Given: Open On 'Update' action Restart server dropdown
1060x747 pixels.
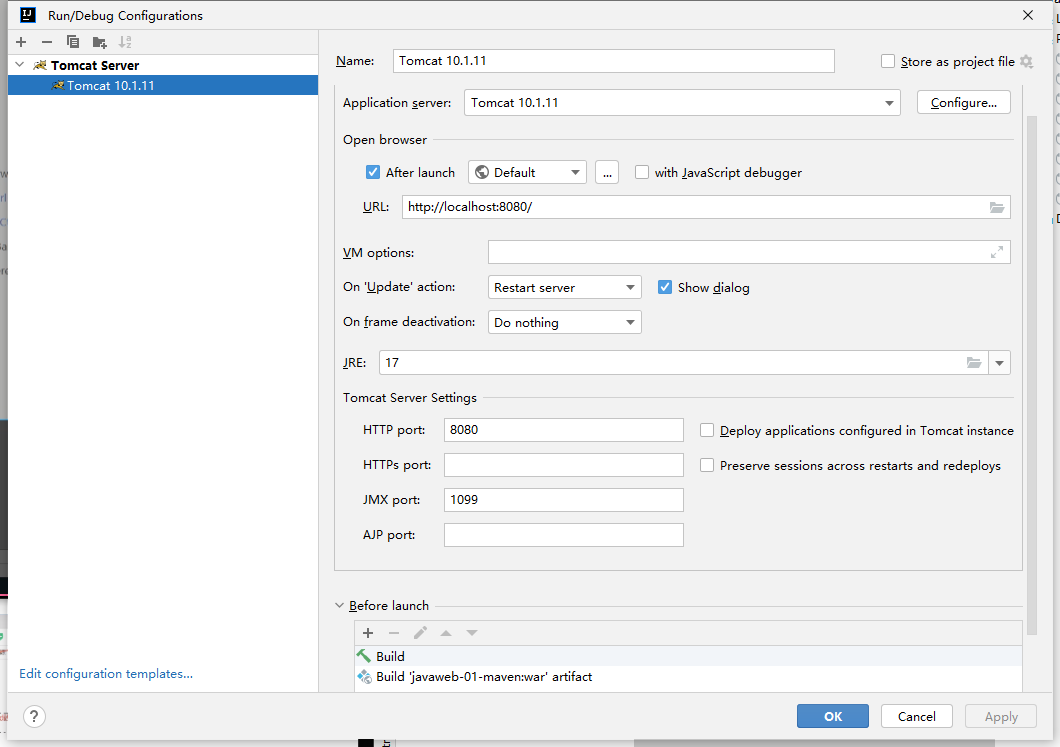Looking at the screenshot, I should pyautogui.click(x=564, y=287).
